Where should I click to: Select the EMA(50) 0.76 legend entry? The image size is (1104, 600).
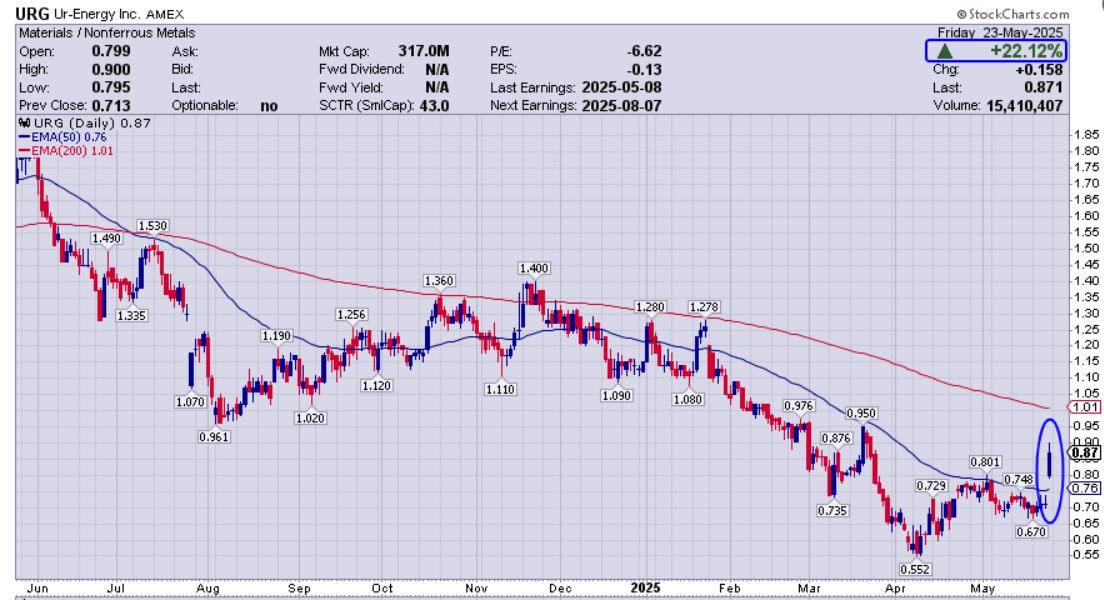point(63,137)
